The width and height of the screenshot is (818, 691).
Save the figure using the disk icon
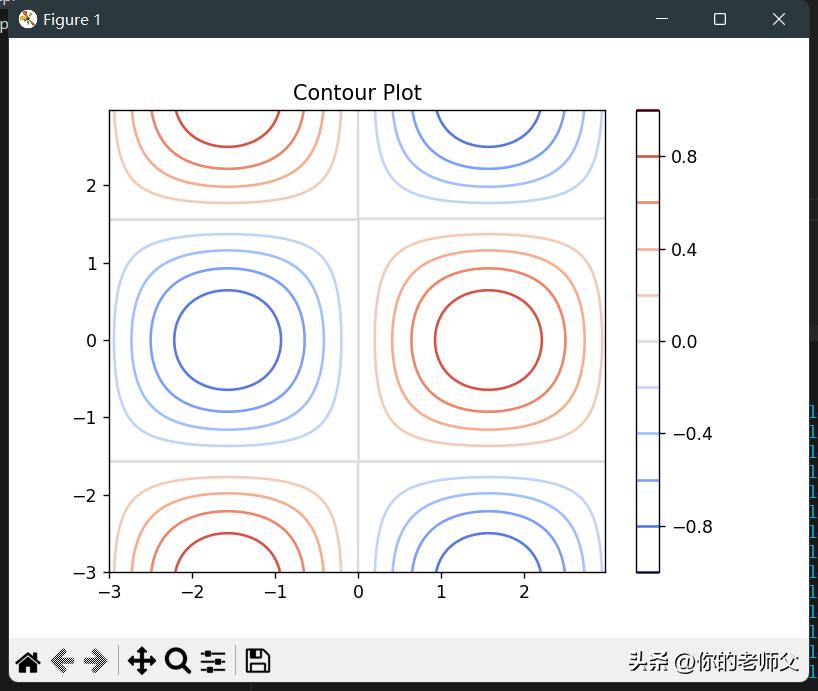click(257, 660)
